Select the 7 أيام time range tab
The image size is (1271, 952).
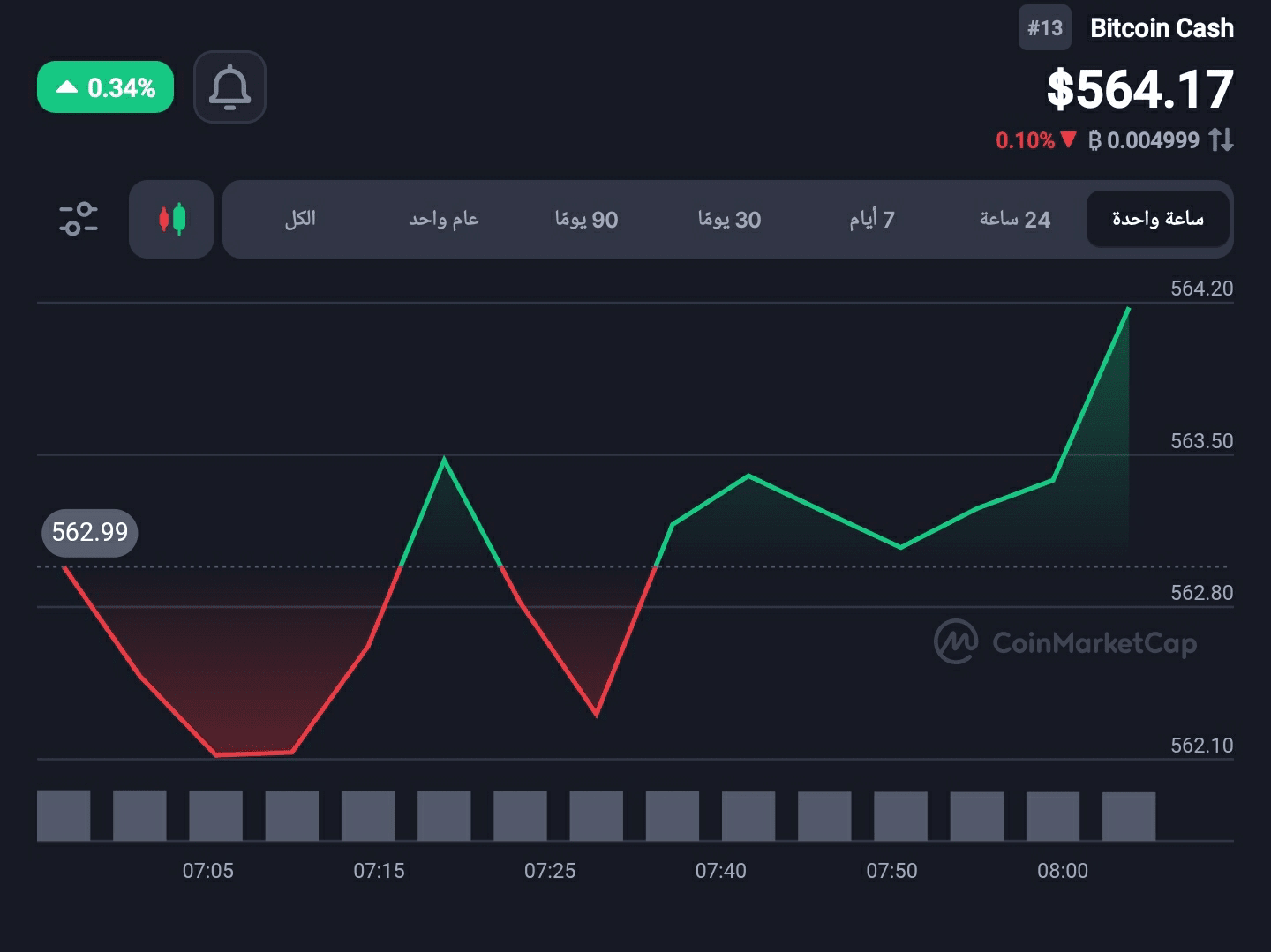872,219
